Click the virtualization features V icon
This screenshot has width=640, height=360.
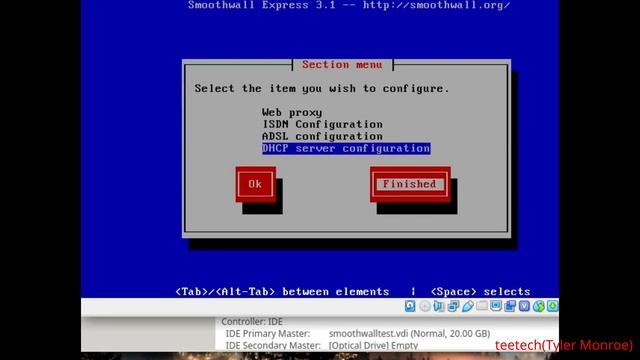(x=524, y=306)
